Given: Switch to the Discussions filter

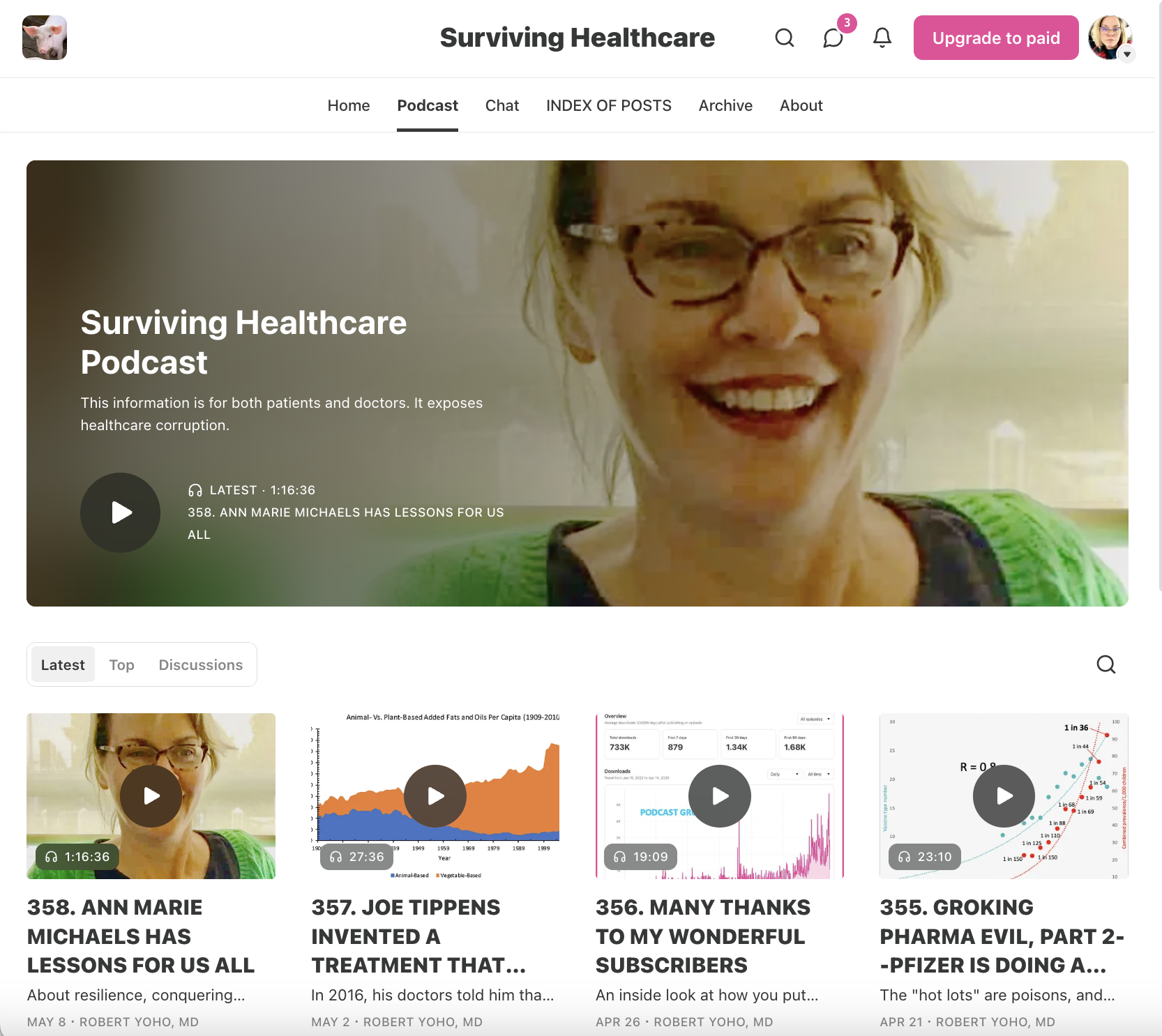Looking at the screenshot, I should (201, 664).
